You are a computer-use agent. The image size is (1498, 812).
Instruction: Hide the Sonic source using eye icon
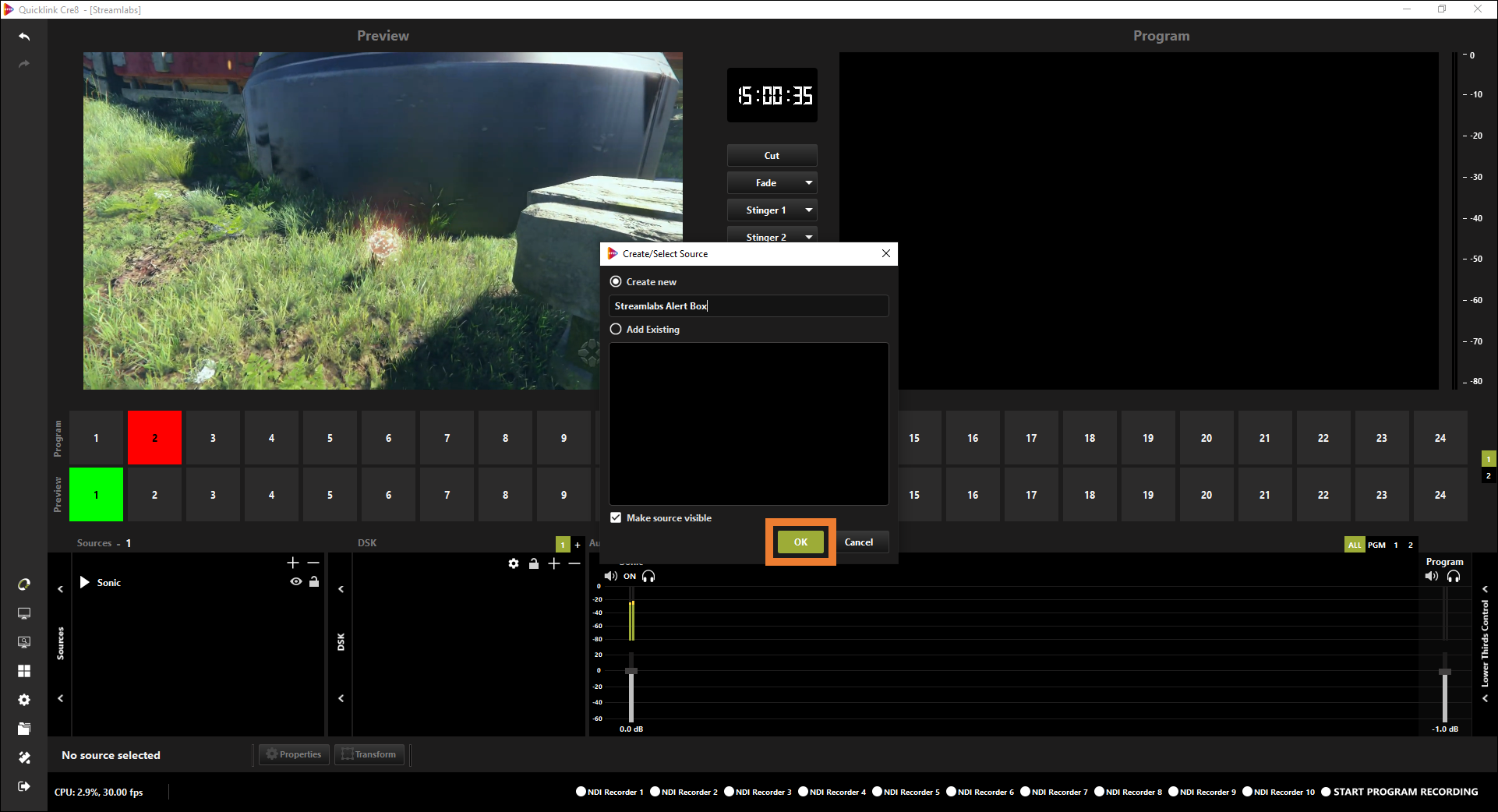(296, 582)
